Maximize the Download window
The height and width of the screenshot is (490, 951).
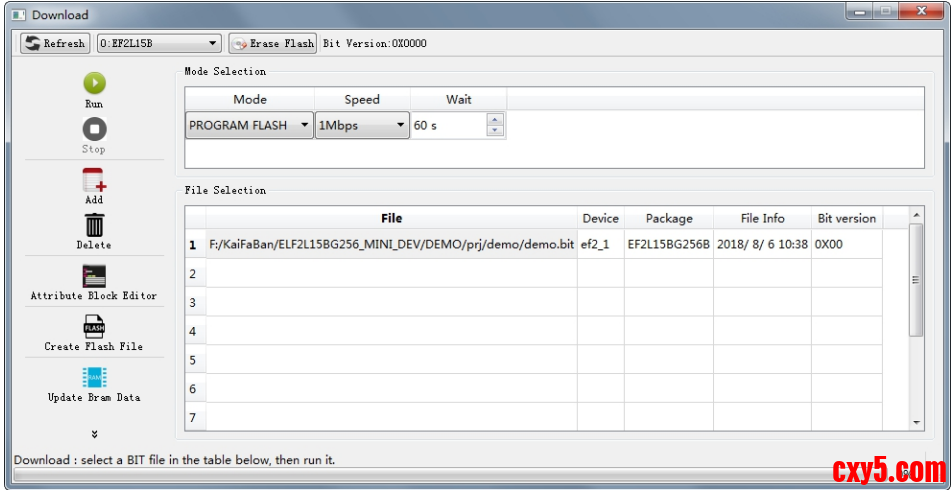pos(887,11)
